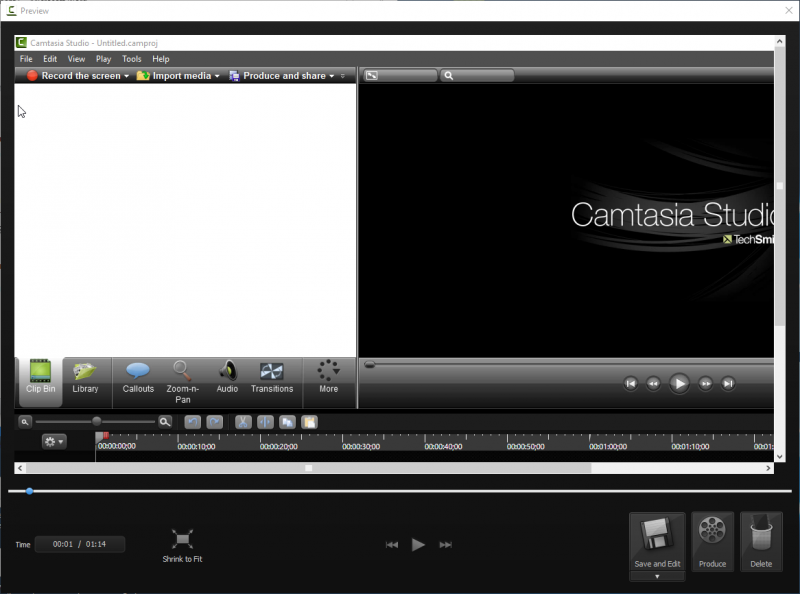Click the timeline zoom slider handle
Image resolution: width=800 pixels, height=594 pixels.
pyautogui.click(x=96, y=422)
